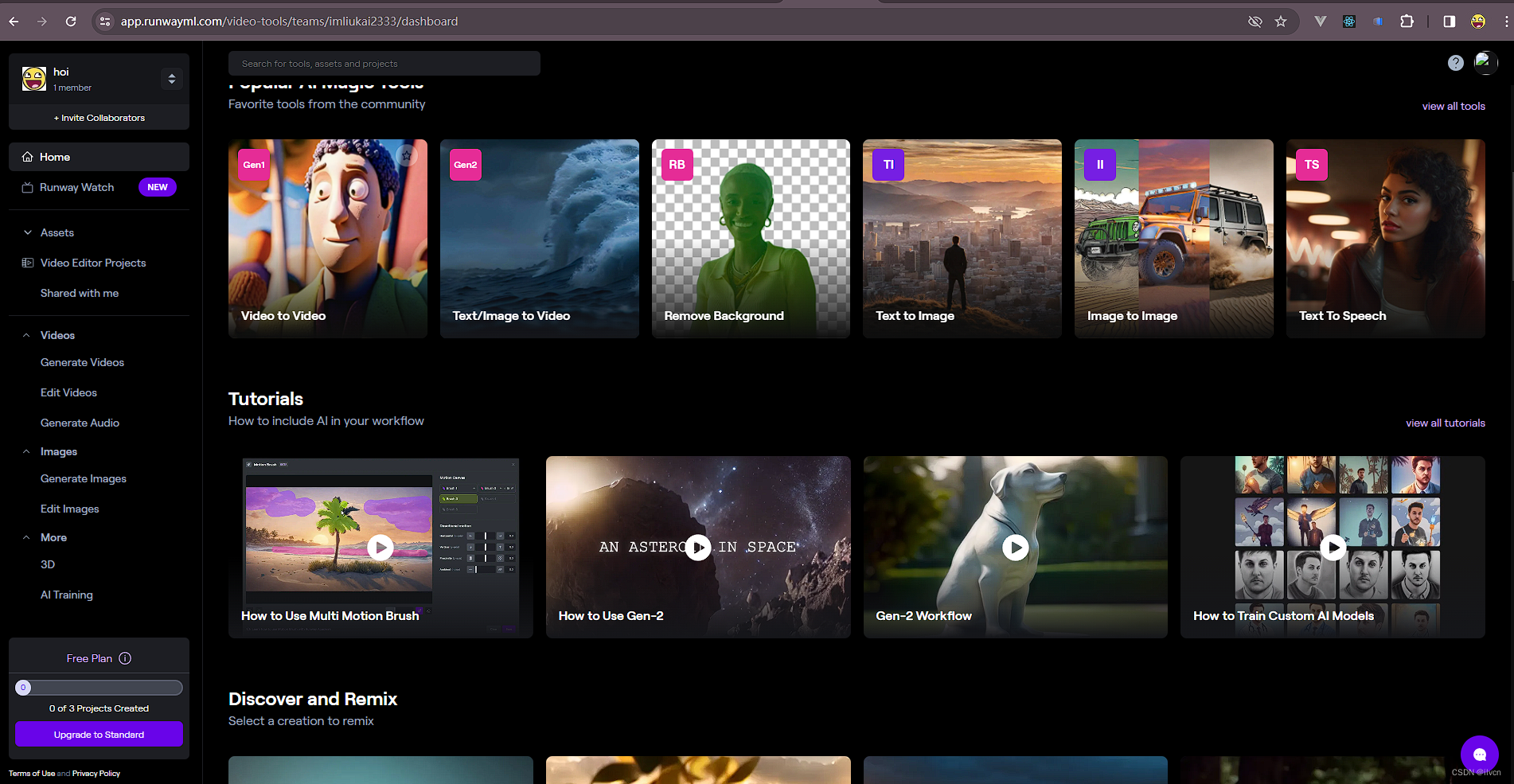Expand the Assets section
The height and width of the screenshot is (784, 1514).
[x=28, y=232]
